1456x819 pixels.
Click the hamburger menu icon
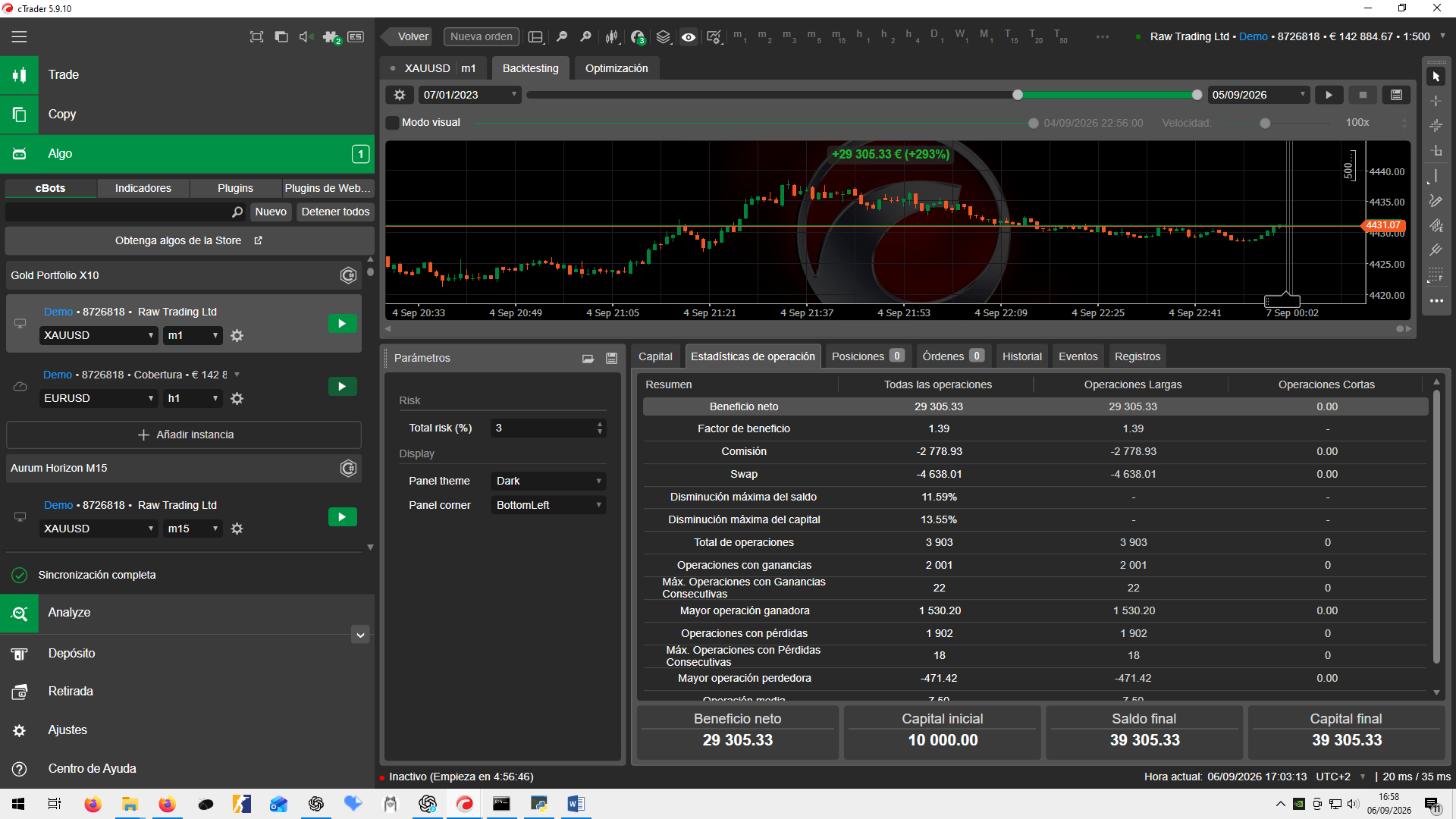tap(19, 36)
